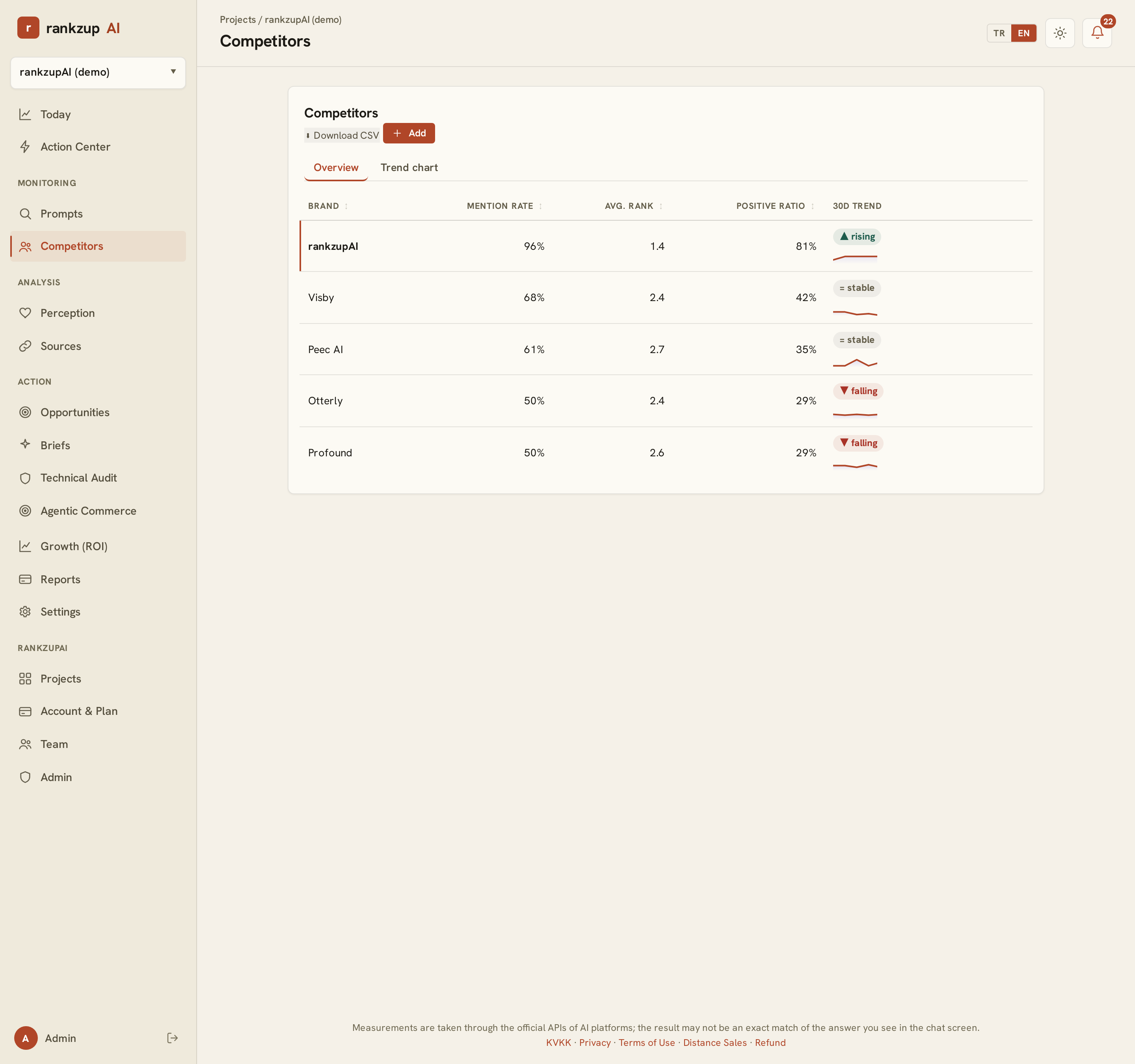Sort table by Brand column
Screen dimensions: 1135x1064
328,206
